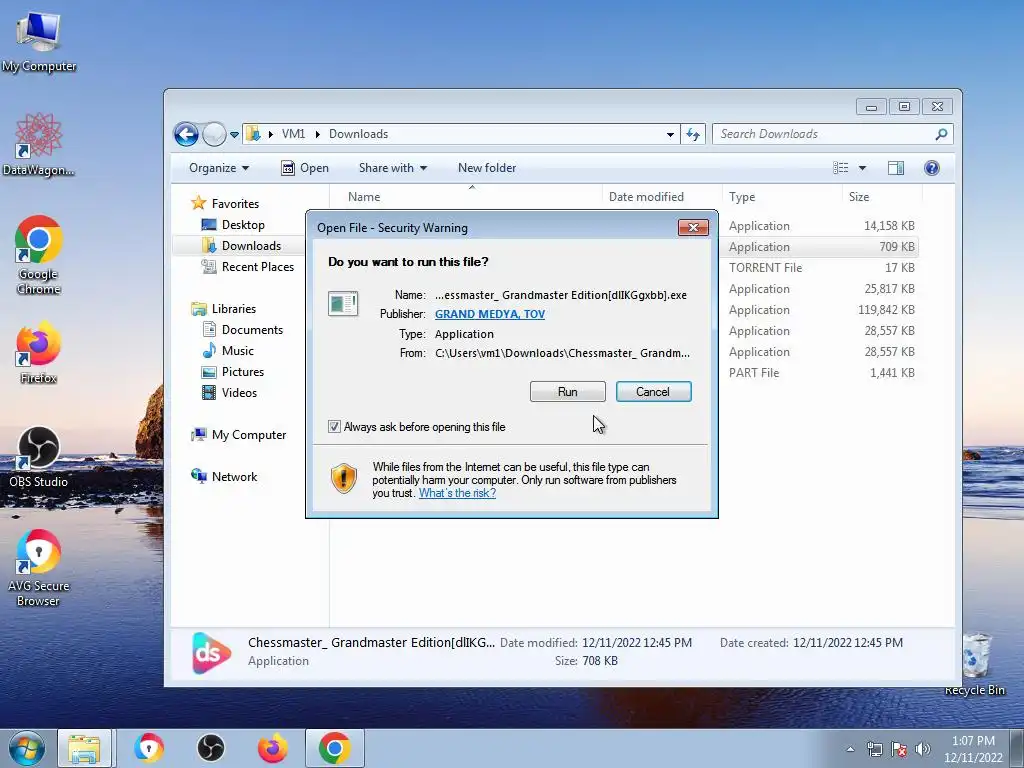Close the Open File Security Warning dialog
The width and height of the screenshot is (1024, 768).
pos(693,227)
